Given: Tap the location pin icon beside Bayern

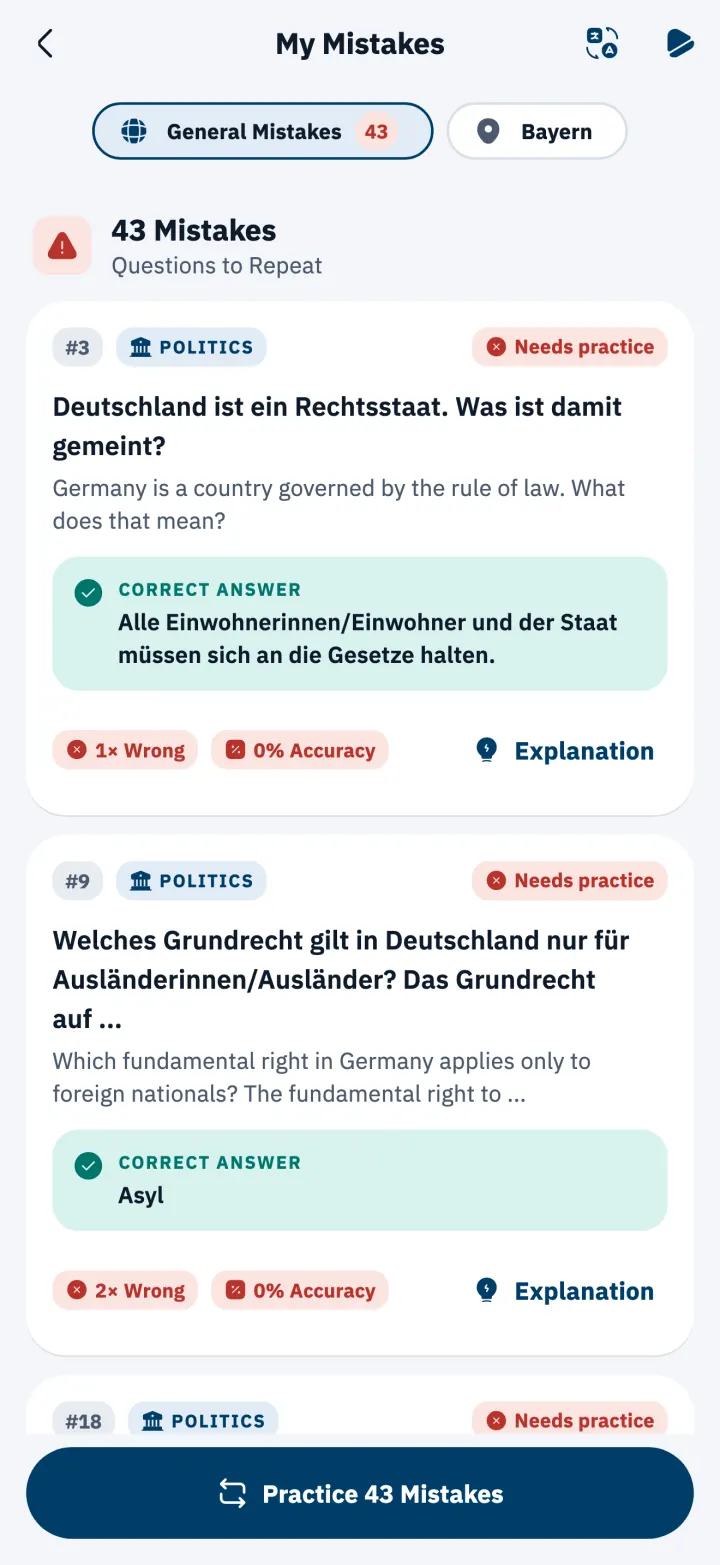Looking at the screenshot, I should pyautogui.click(x=488, y=131).
